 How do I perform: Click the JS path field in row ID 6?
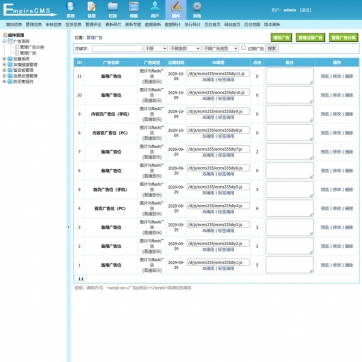[218, 168]
